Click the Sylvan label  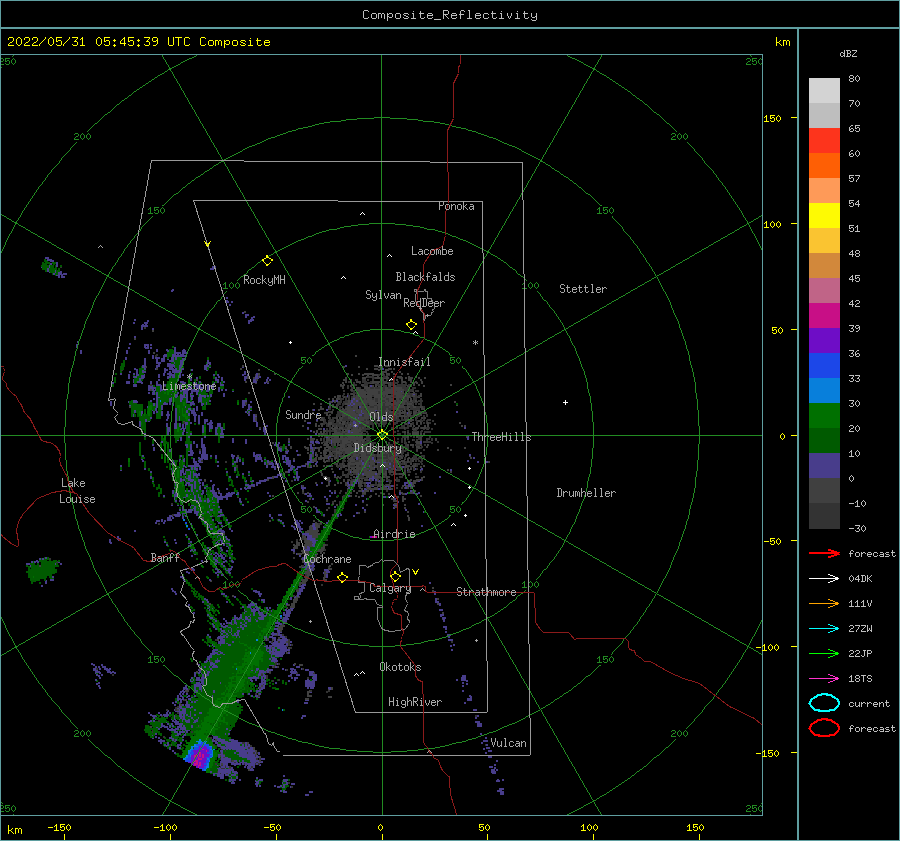coord(383,295)
